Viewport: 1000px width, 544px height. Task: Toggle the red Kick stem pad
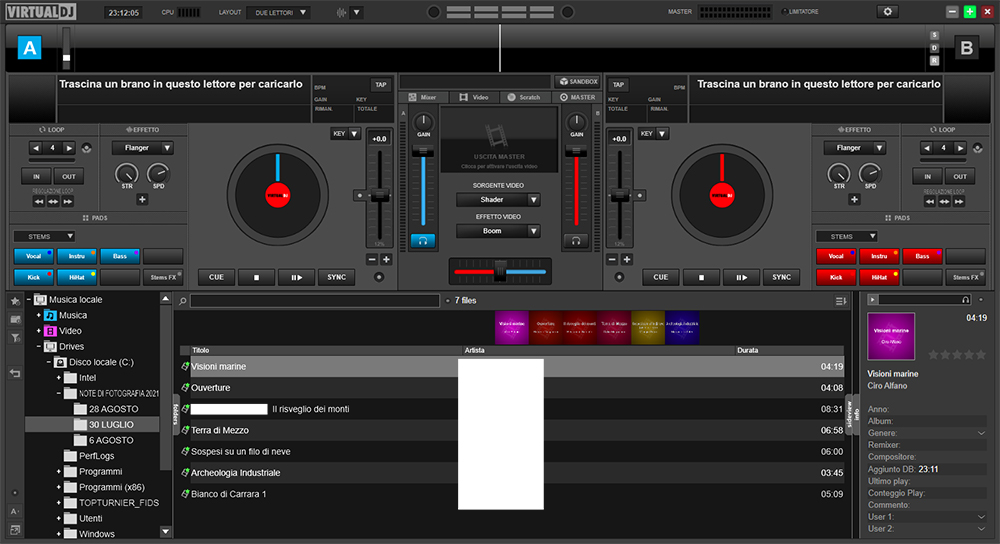tap(836, 277)
